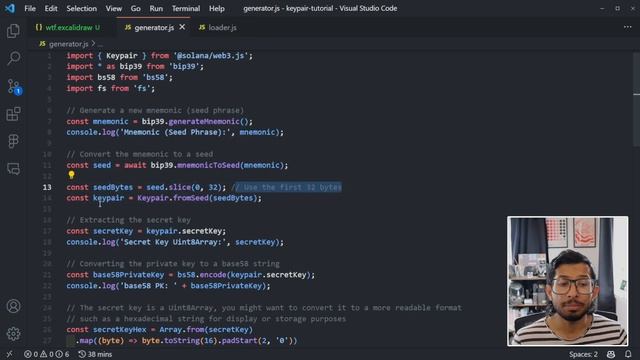The height and width of the screenshot is (360, 640).
Task: Maximize the VS Code window
Action: [x=618, y=8]
